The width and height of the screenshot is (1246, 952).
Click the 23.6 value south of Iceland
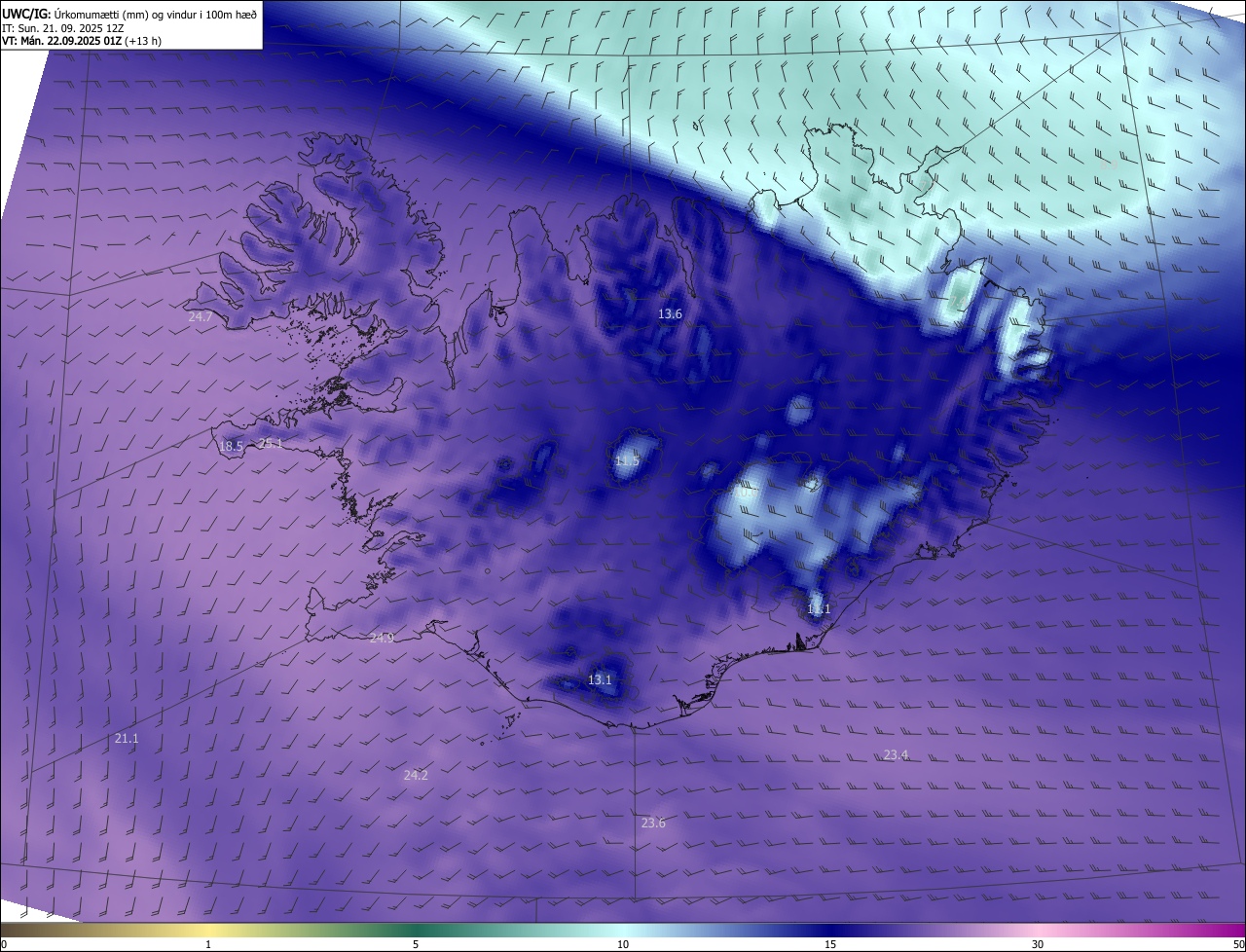pyautogui.click(x=653, y=824)
